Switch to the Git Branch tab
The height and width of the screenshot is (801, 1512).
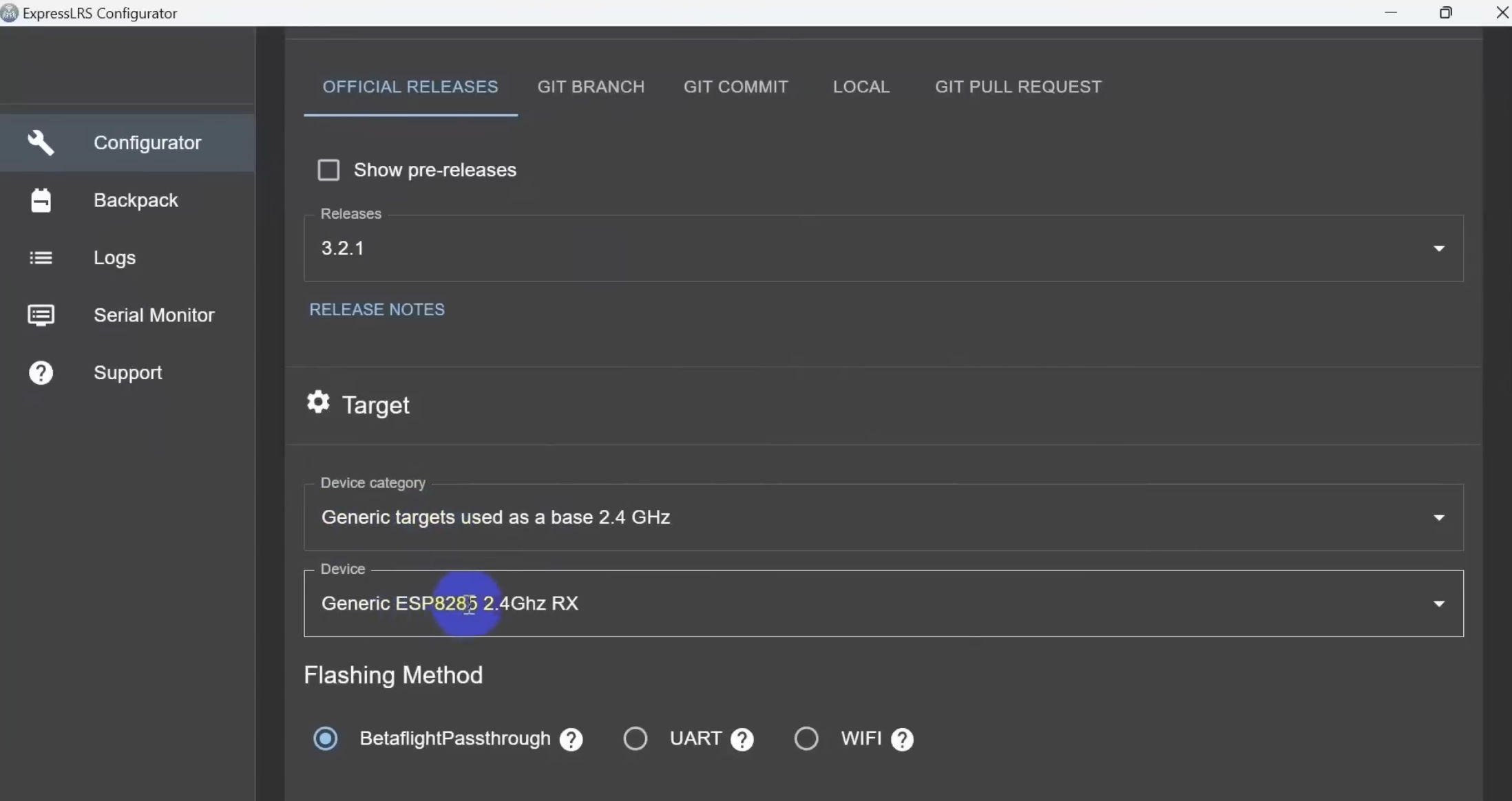click(591, 87)
